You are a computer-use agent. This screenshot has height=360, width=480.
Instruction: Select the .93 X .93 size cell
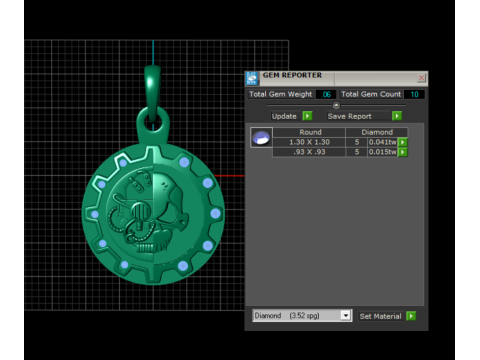(309, 152)
